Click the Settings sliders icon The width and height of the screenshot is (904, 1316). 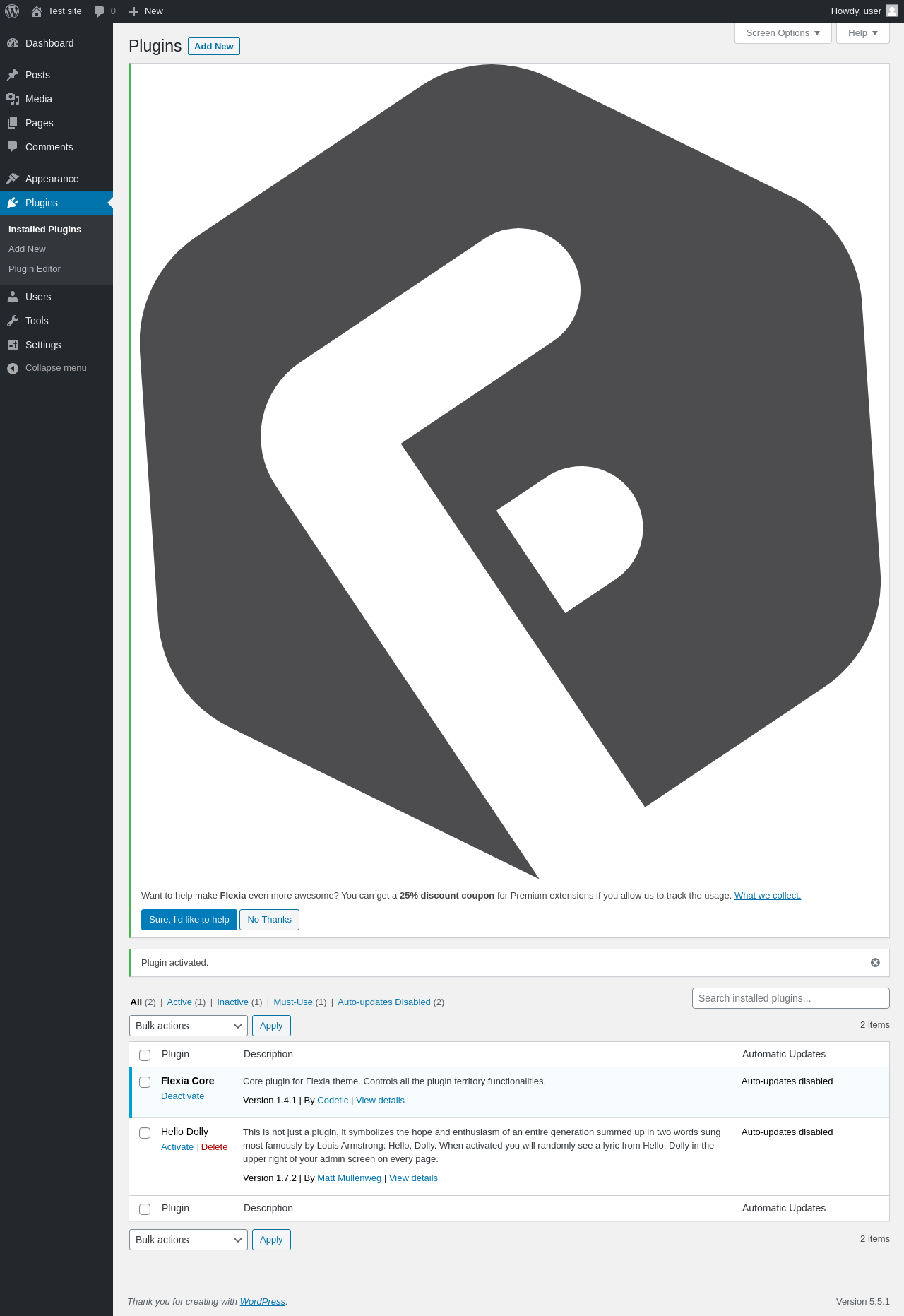(x=13, y=345)
